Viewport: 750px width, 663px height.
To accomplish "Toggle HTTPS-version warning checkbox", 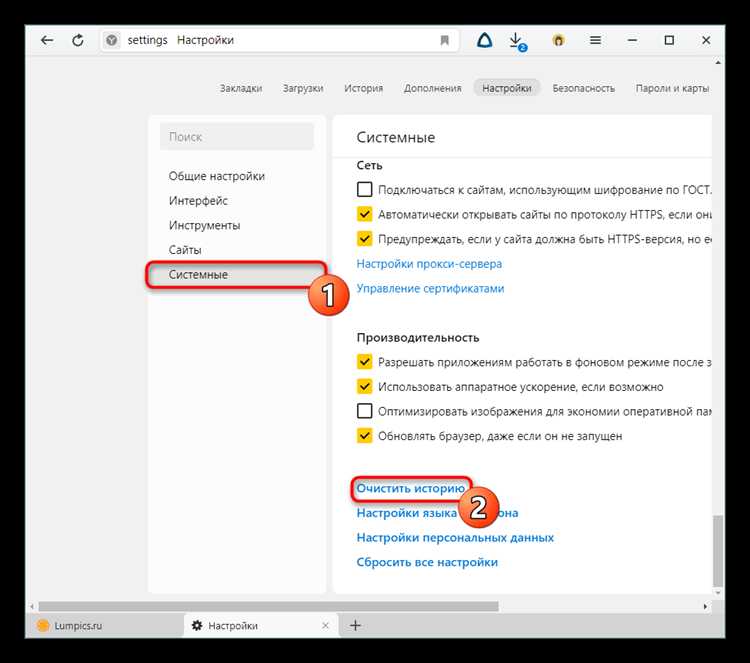I will coord(364,238).
